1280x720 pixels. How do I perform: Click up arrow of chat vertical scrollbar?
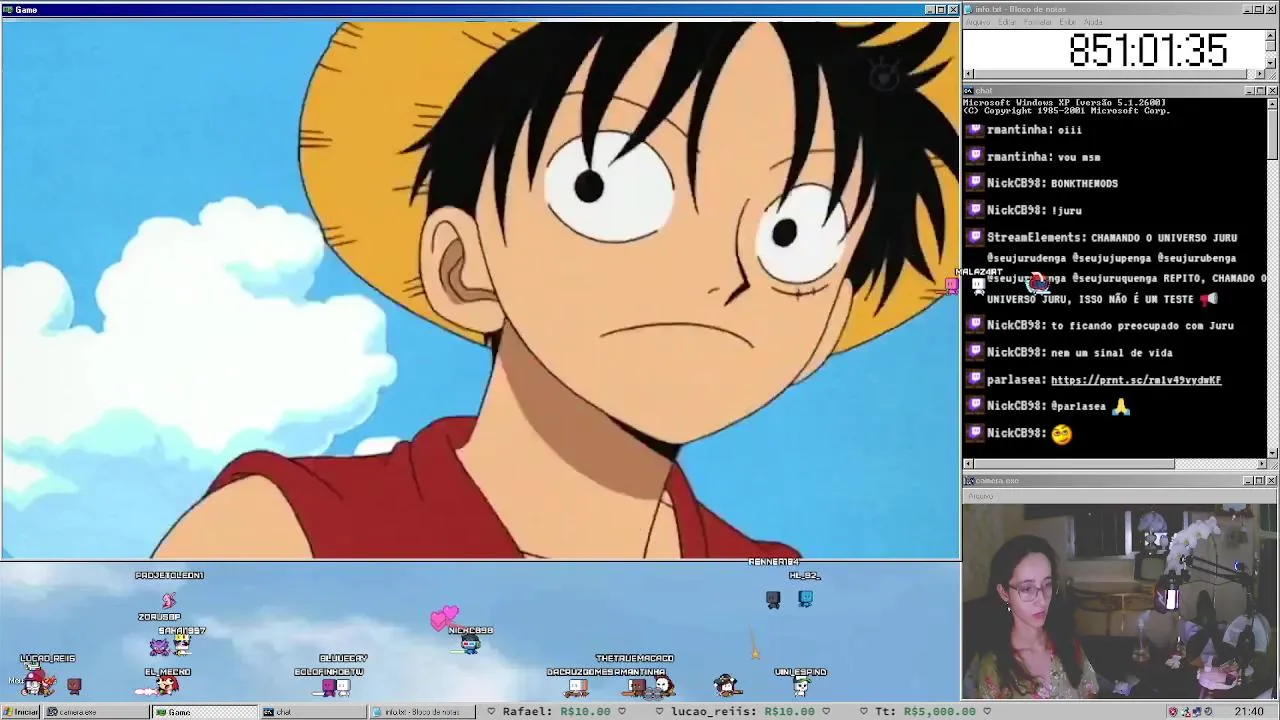click(x=1272, y=102)
